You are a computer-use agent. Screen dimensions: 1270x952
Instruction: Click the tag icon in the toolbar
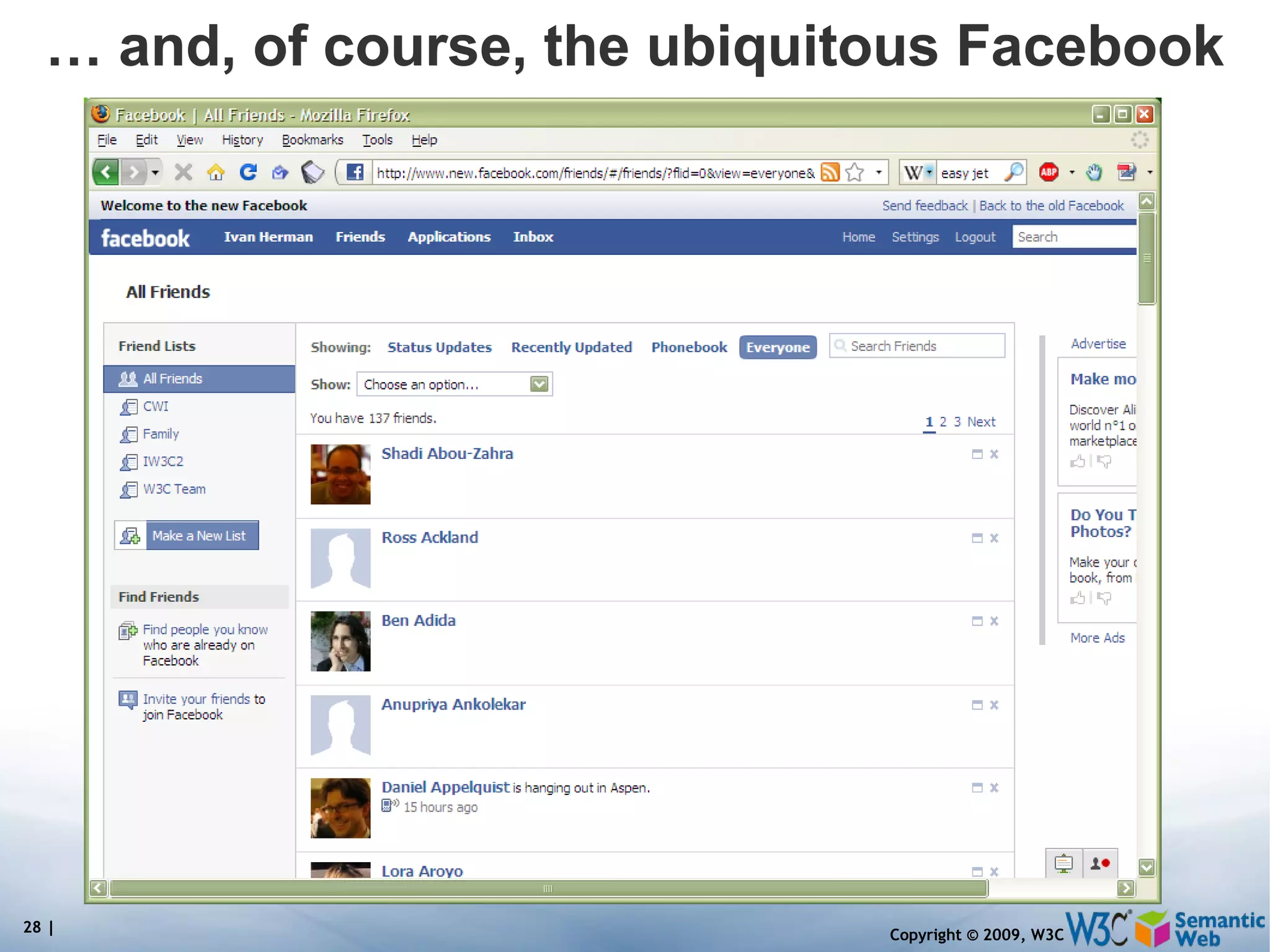tap(313, 172)
